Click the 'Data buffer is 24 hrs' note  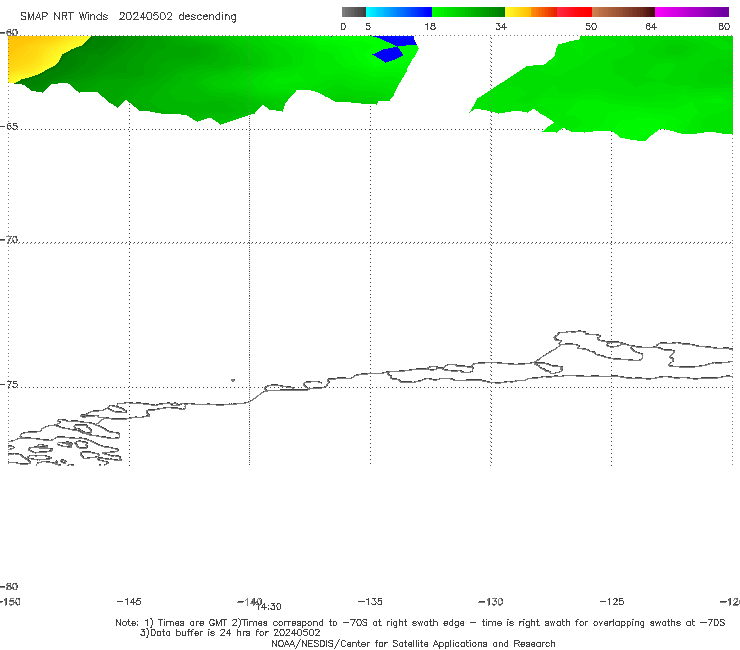pyautogui.click(x=231, y=633)
